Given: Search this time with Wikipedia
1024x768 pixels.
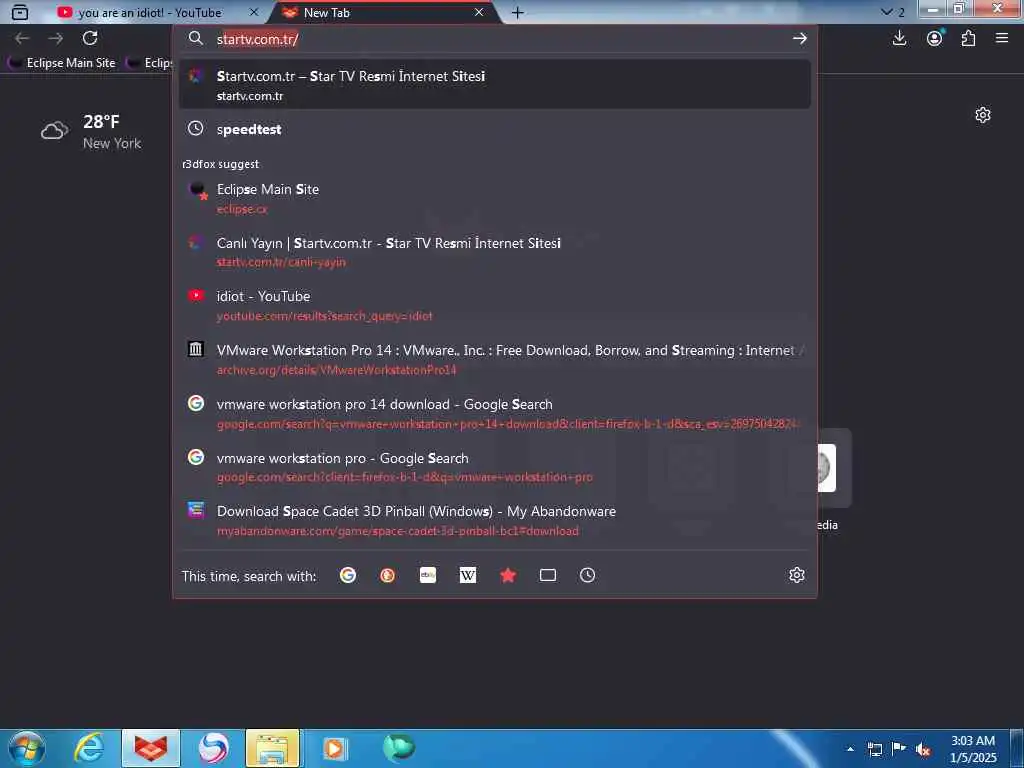Looking at the screenshot, I should (468, 575).
